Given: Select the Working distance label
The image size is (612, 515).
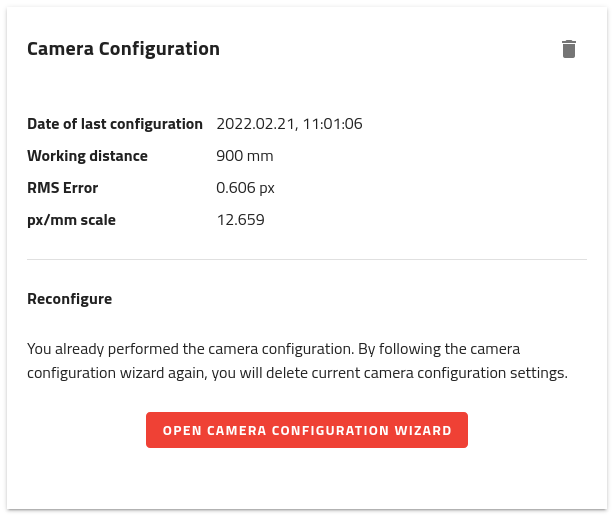Looking at the screenshot, I should pyautogui.click(x=87, y=156).
